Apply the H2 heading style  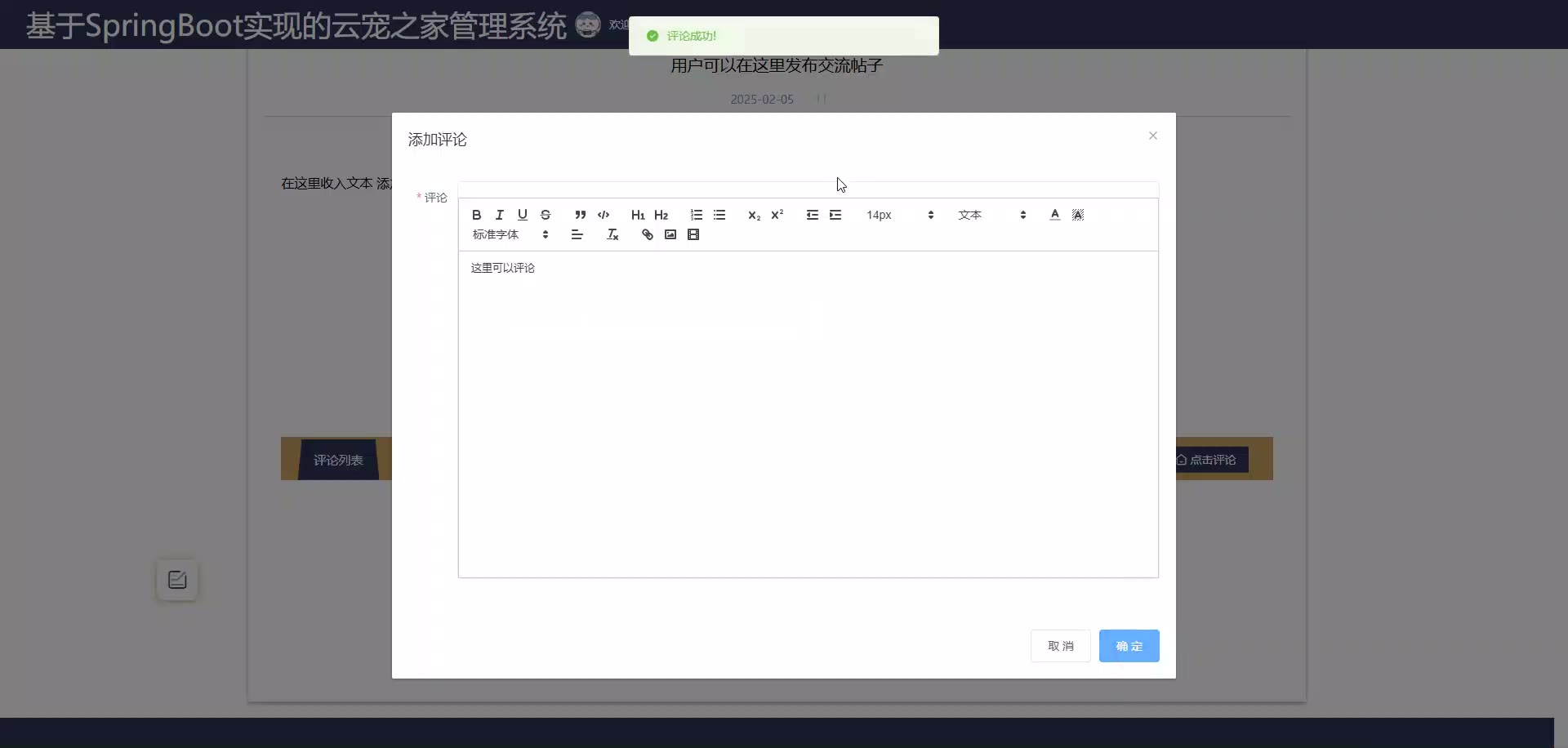pyautogui.click(x=661, y=215)
